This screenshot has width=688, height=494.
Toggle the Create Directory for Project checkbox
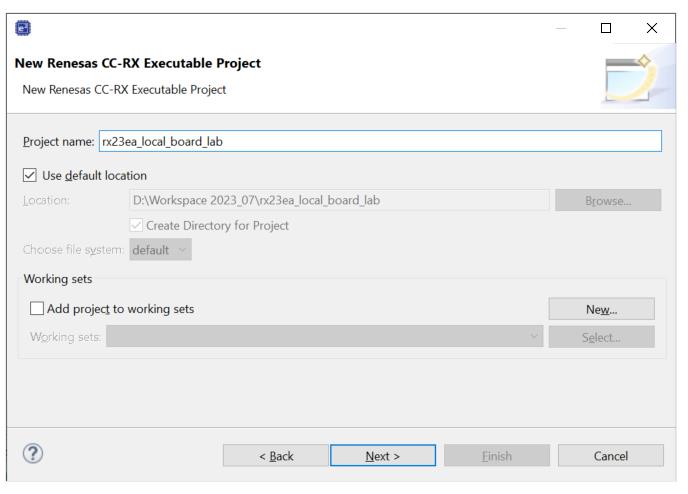(138, 225)
